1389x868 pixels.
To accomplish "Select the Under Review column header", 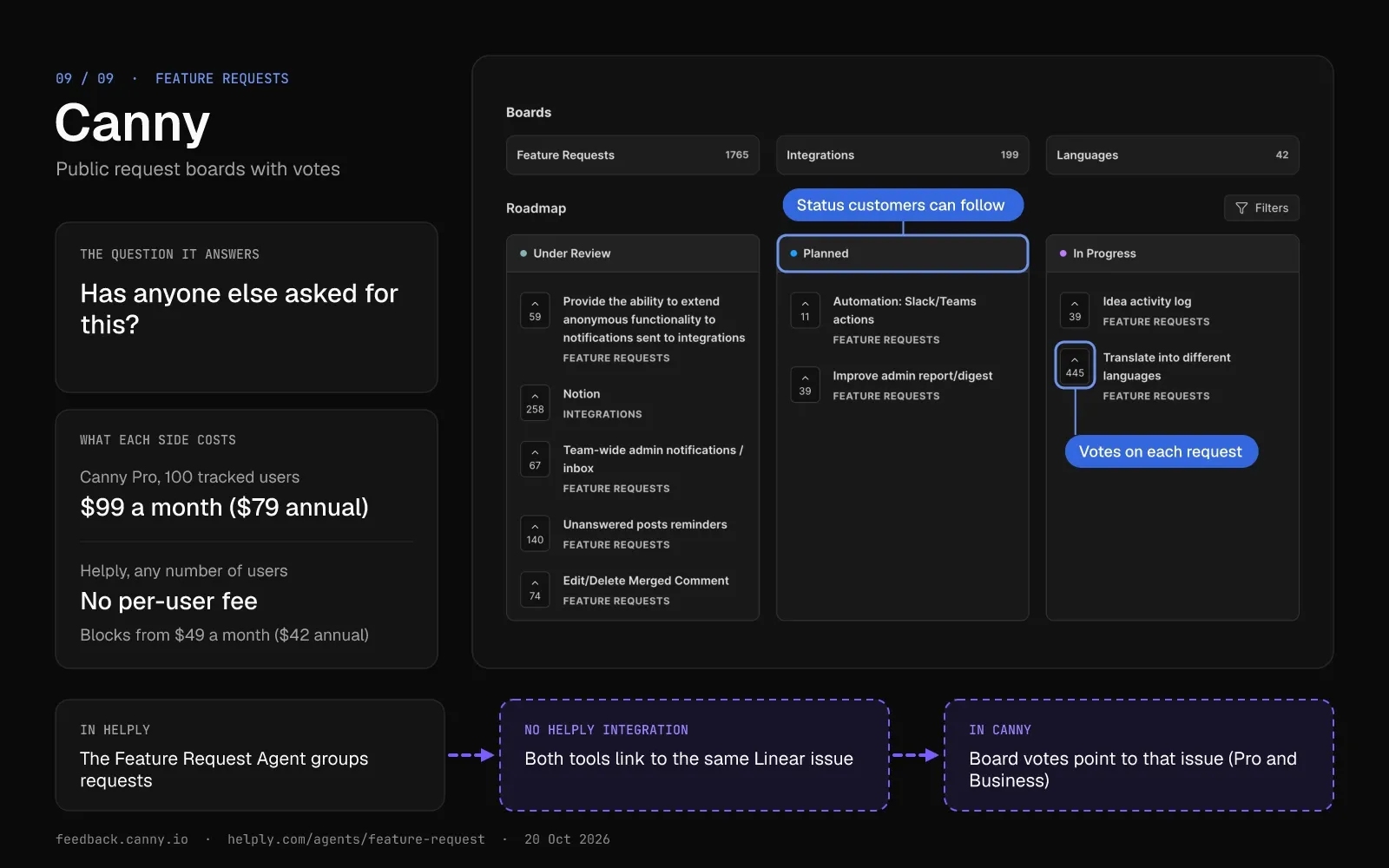I will pos(633,253).
